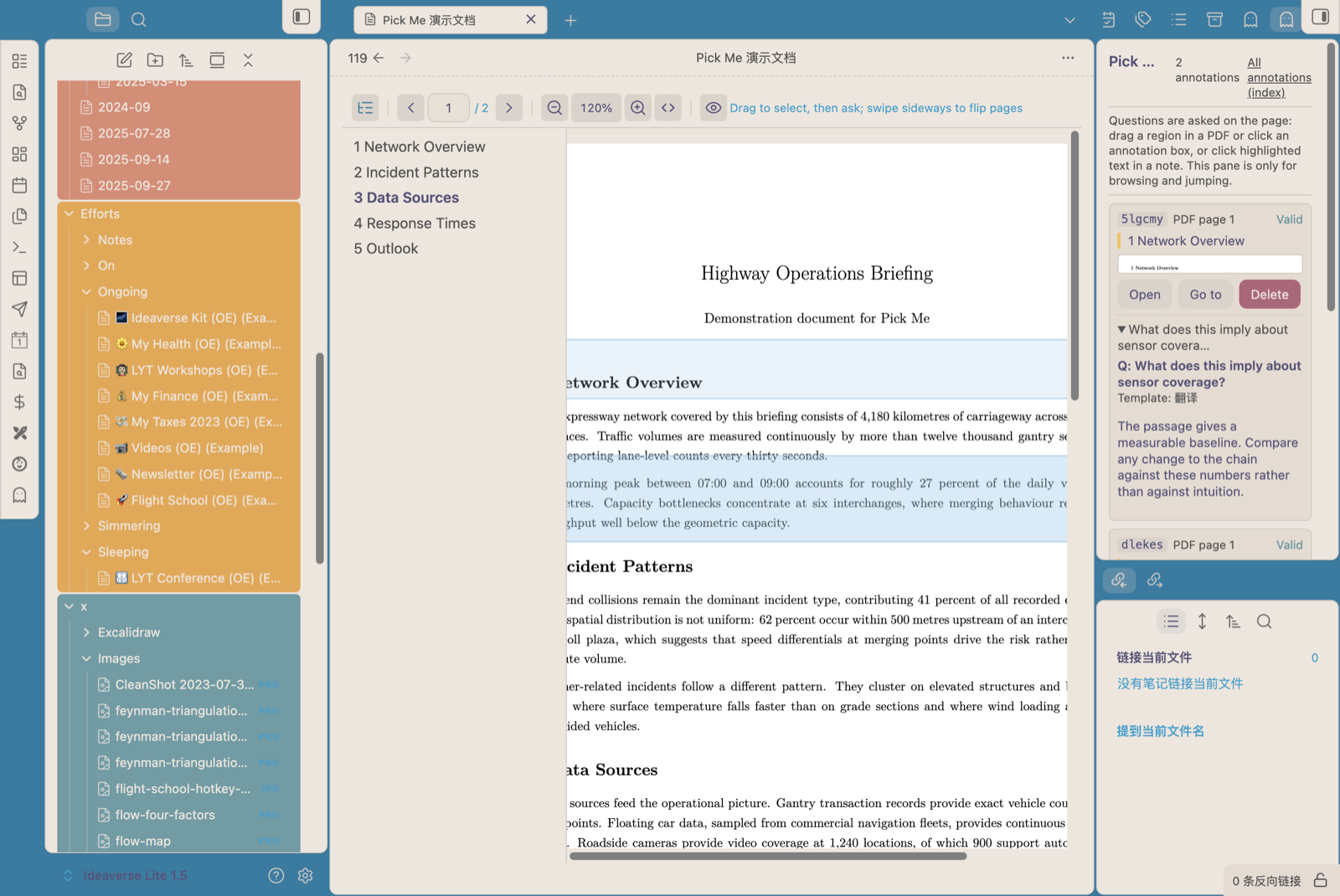Open the three-dot more options menu
Screen dimensions: 1340x896
[x=1068, y=58]
